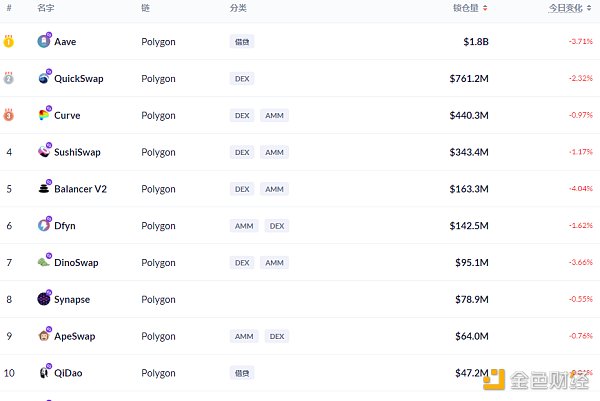This screenshot has height=401, width=600.
Task: Click the Balancer V2 logo icon
Action: click(x=44, y=189)
